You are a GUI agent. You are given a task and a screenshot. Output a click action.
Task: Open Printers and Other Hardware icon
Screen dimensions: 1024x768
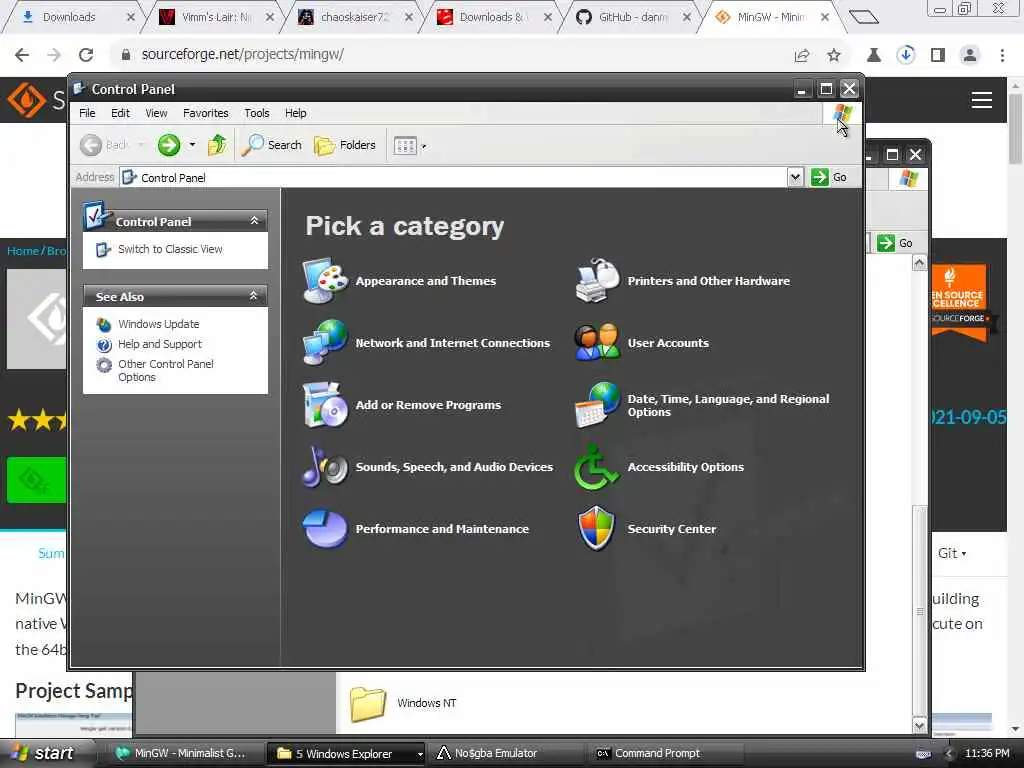pyautogui.click(x=596, y=281)
